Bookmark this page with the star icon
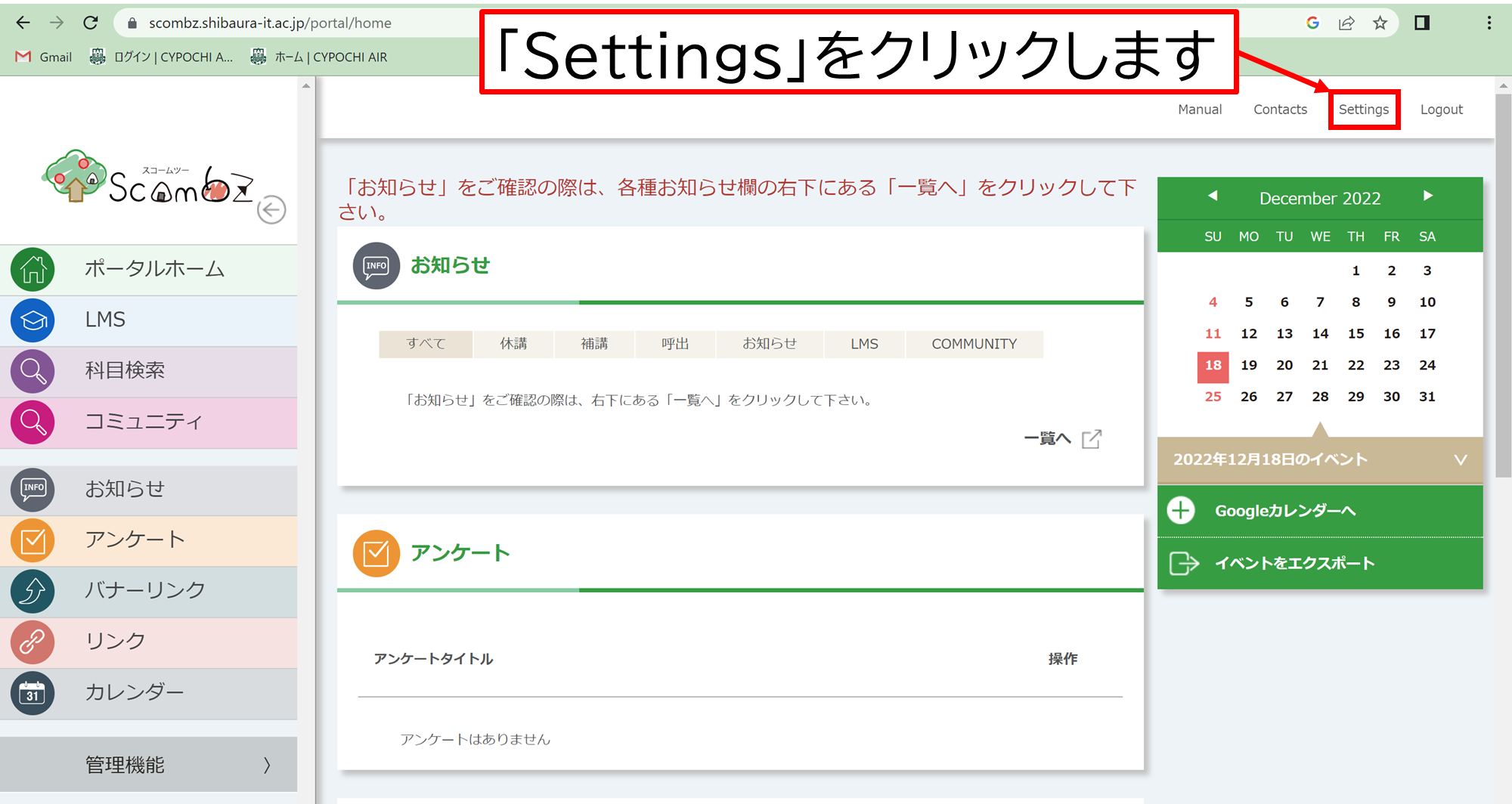Viewport: 1512px width, 804px height. [1380, 23]
